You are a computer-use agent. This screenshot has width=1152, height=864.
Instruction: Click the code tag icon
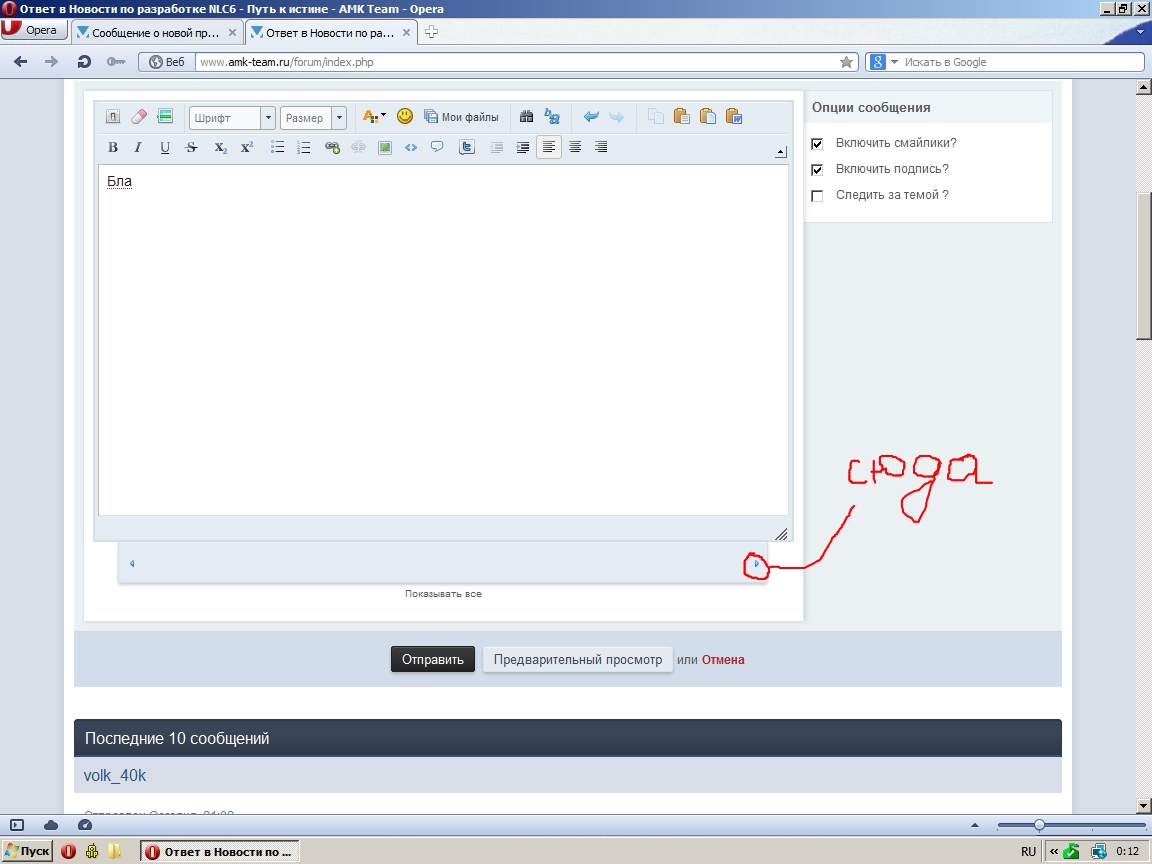(x=411, y=147)
